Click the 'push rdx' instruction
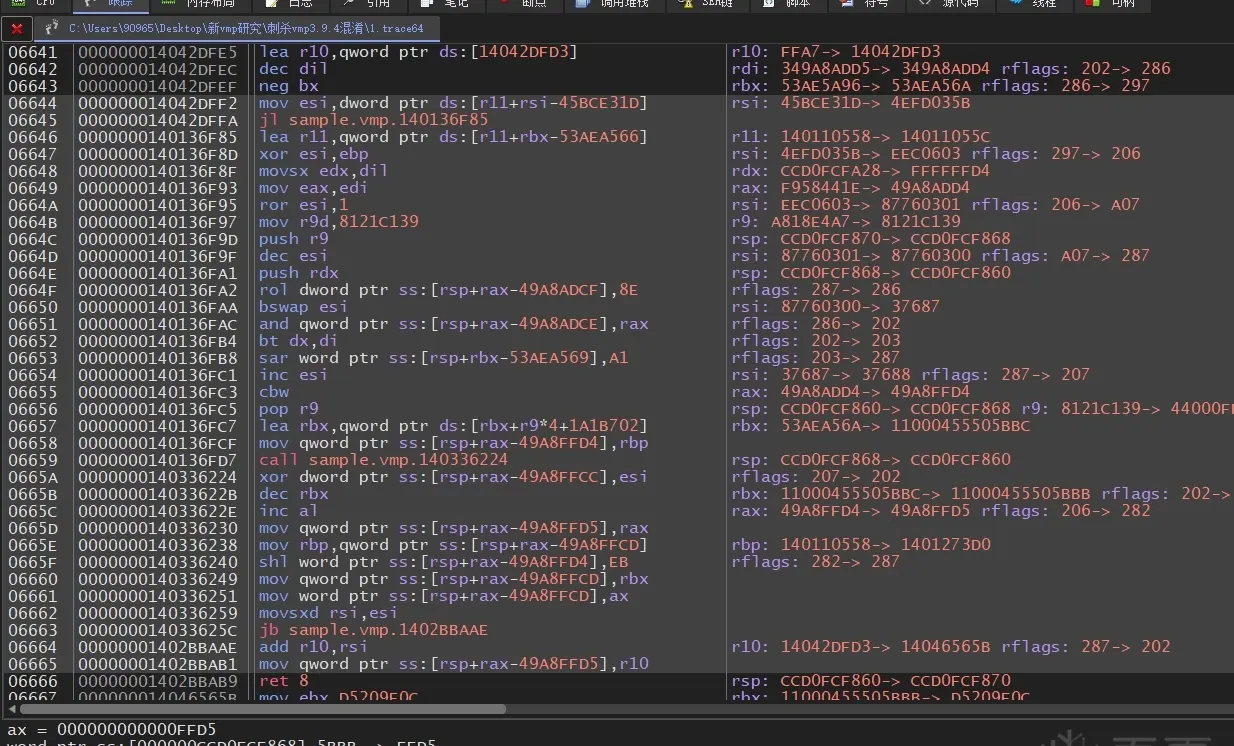The image size is (1234, 746). click(298, 273)
